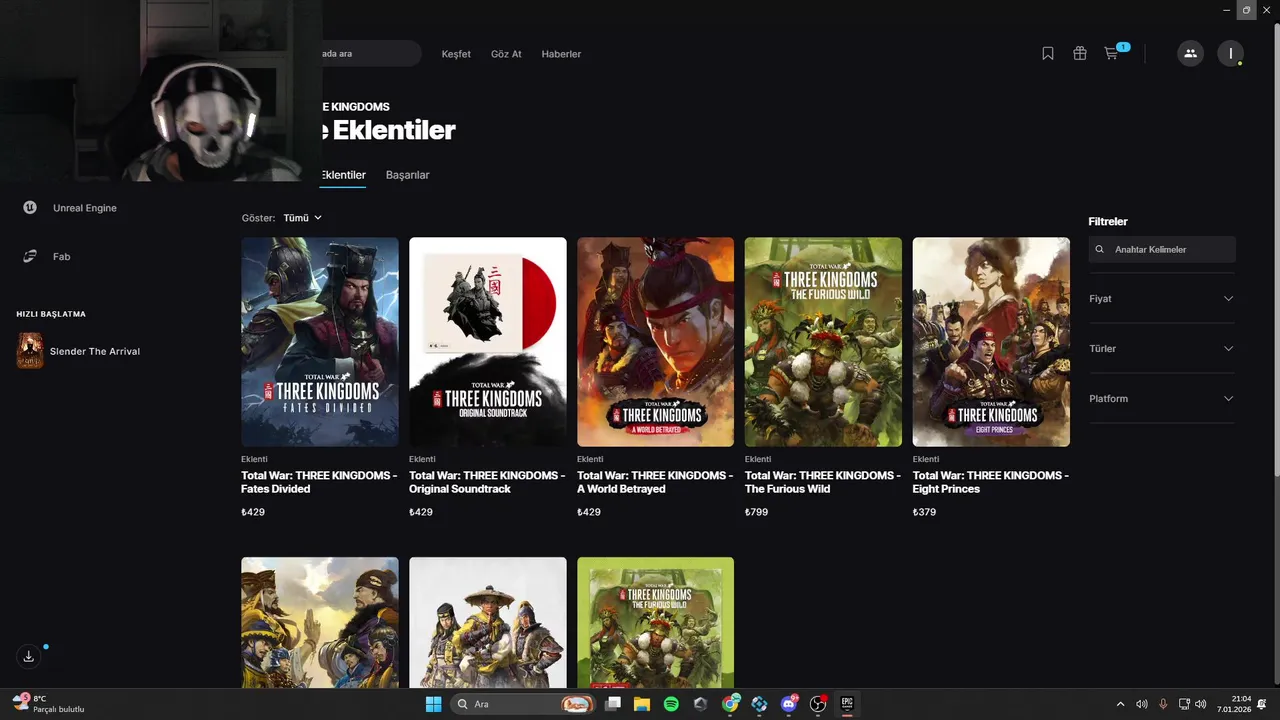This screenshot has width=1280, height=720.
Task: Open Total War: THREE KINGDOMS - Eight Princes title
Action: click(991, 482)
